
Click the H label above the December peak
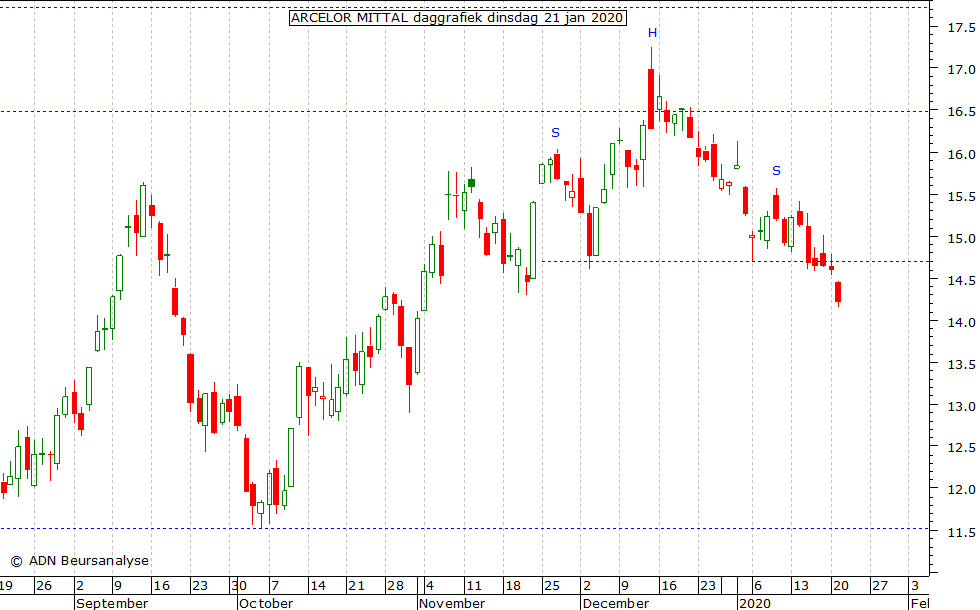point(652,33)
